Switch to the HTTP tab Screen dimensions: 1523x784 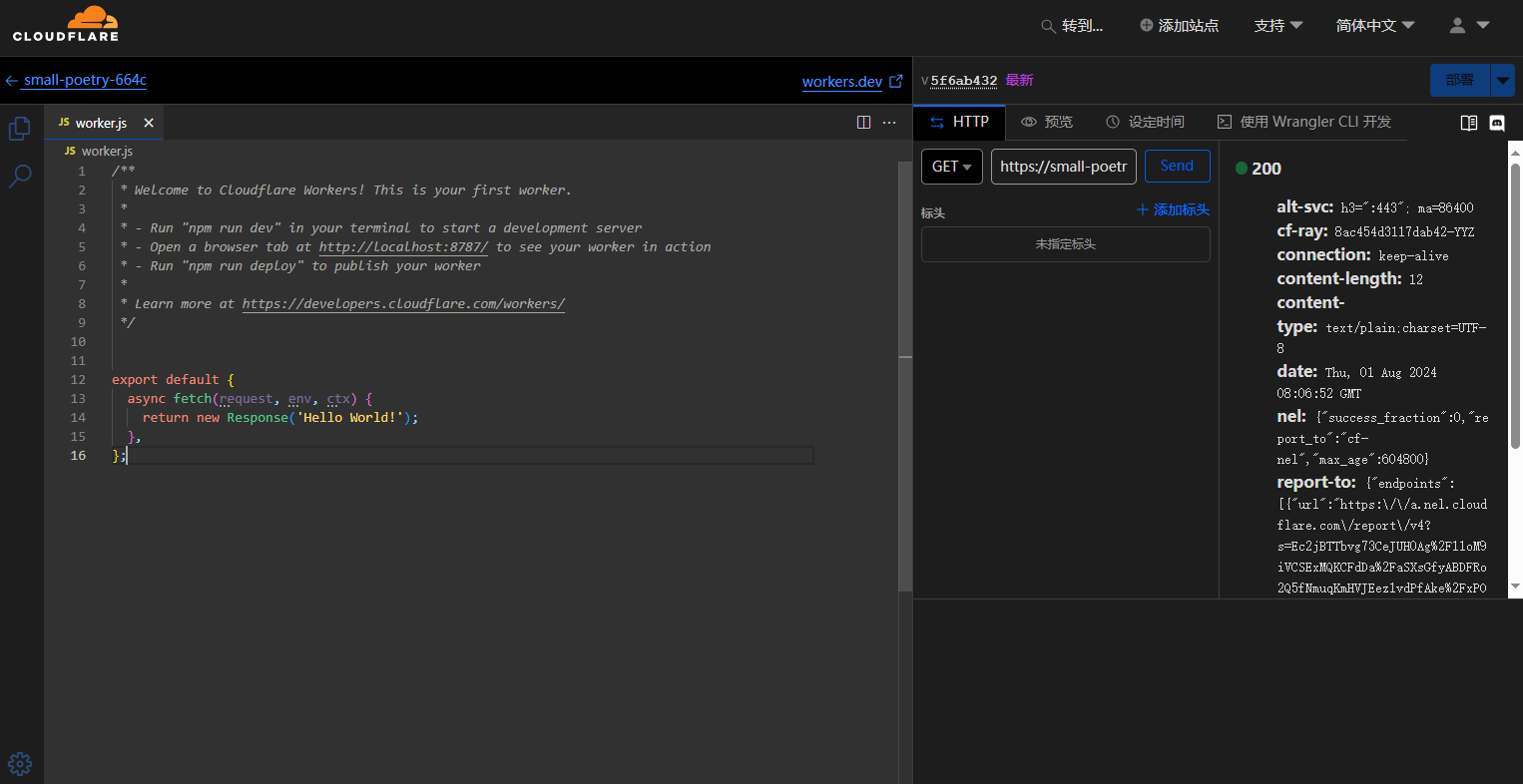[959, 122]
